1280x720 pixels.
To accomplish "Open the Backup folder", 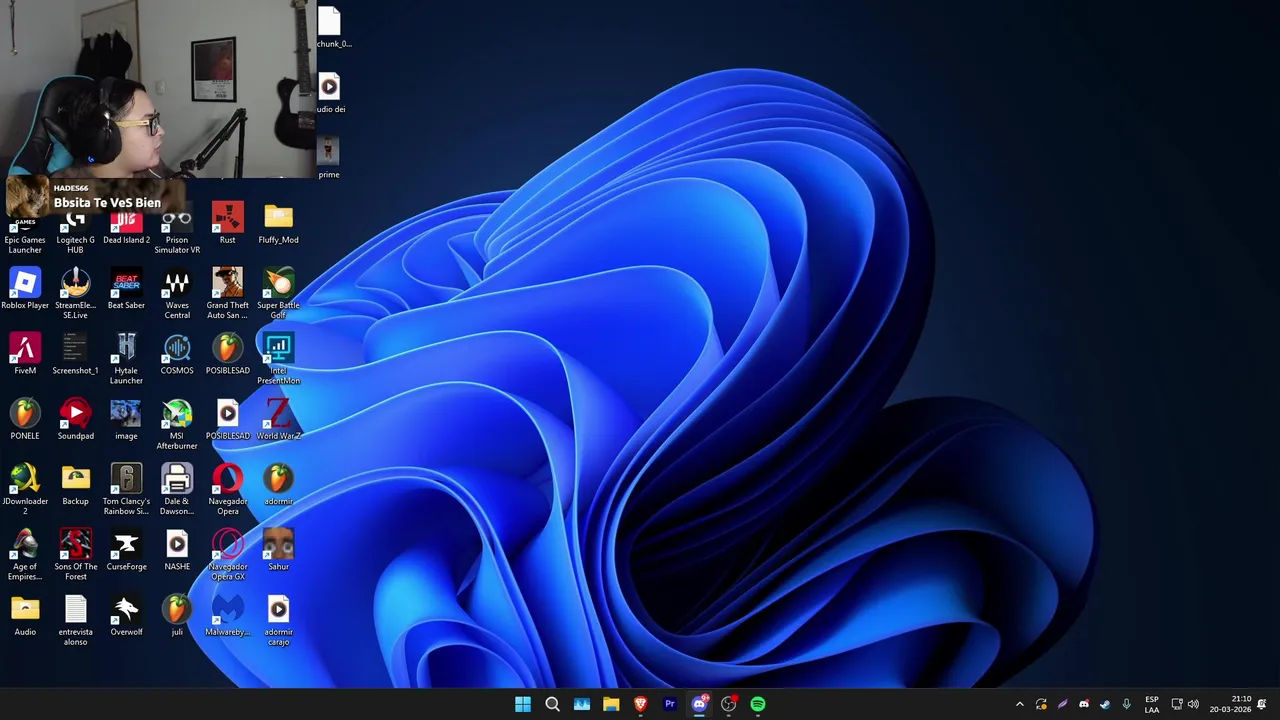I will click(75, 485).
